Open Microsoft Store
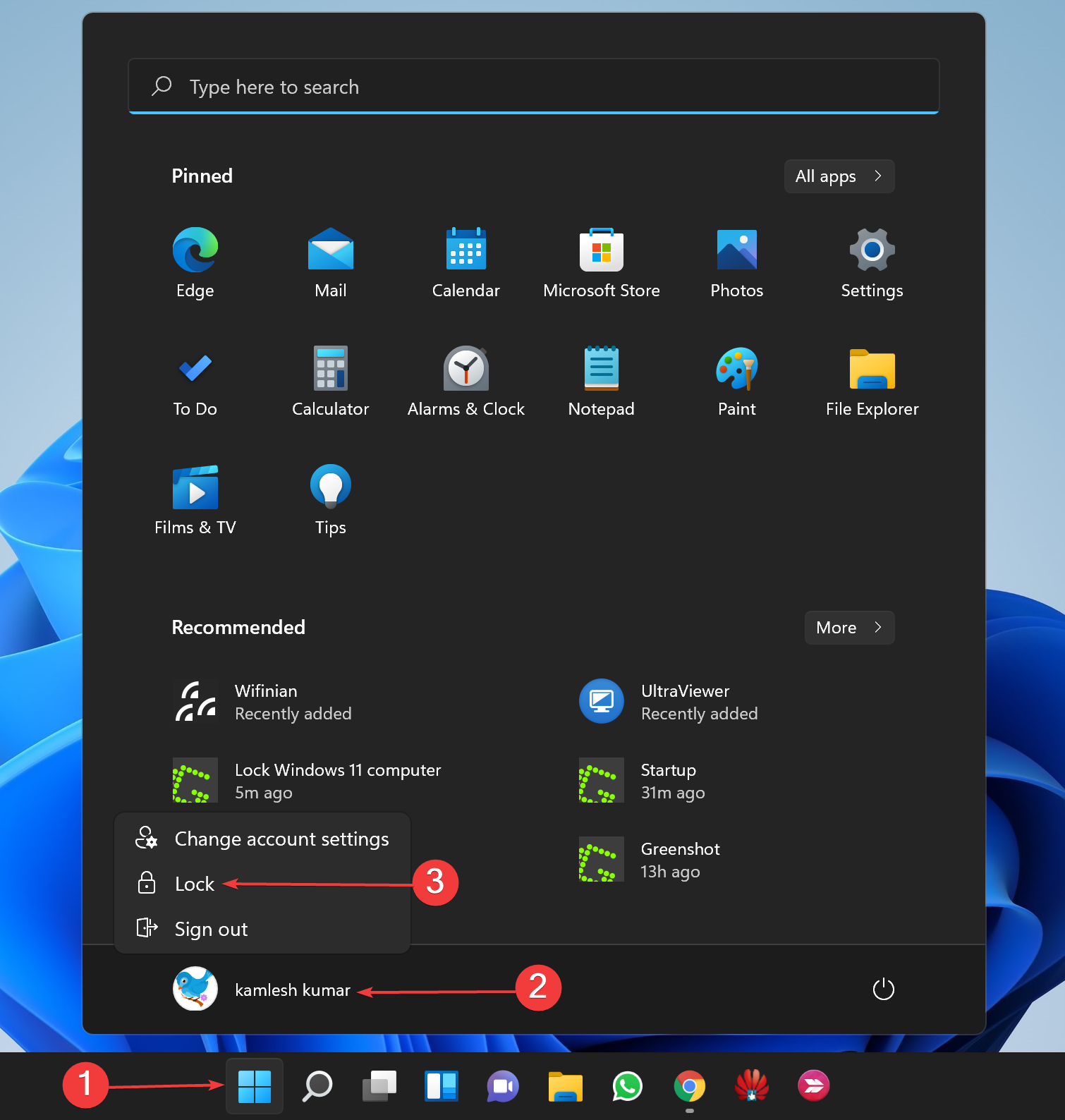1065x1120 pixels. (x=602, y=263)
